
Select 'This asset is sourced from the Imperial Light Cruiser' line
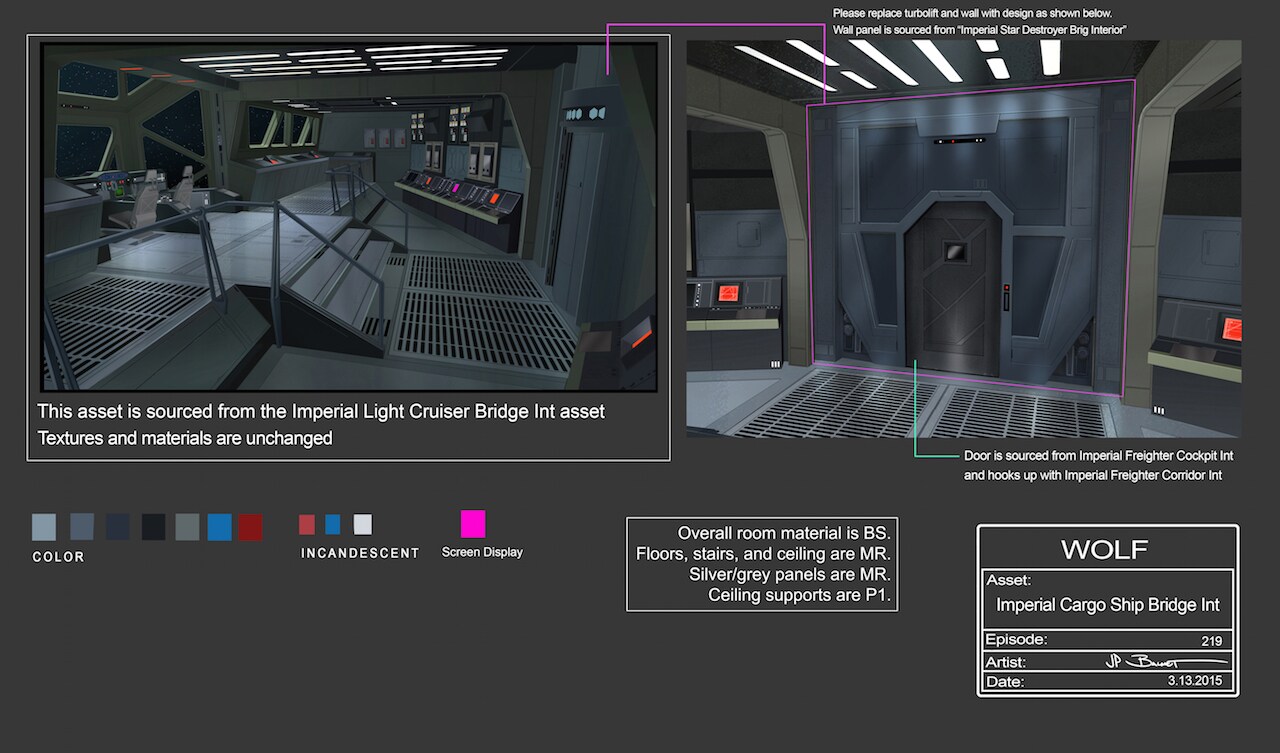coord(321,412)
